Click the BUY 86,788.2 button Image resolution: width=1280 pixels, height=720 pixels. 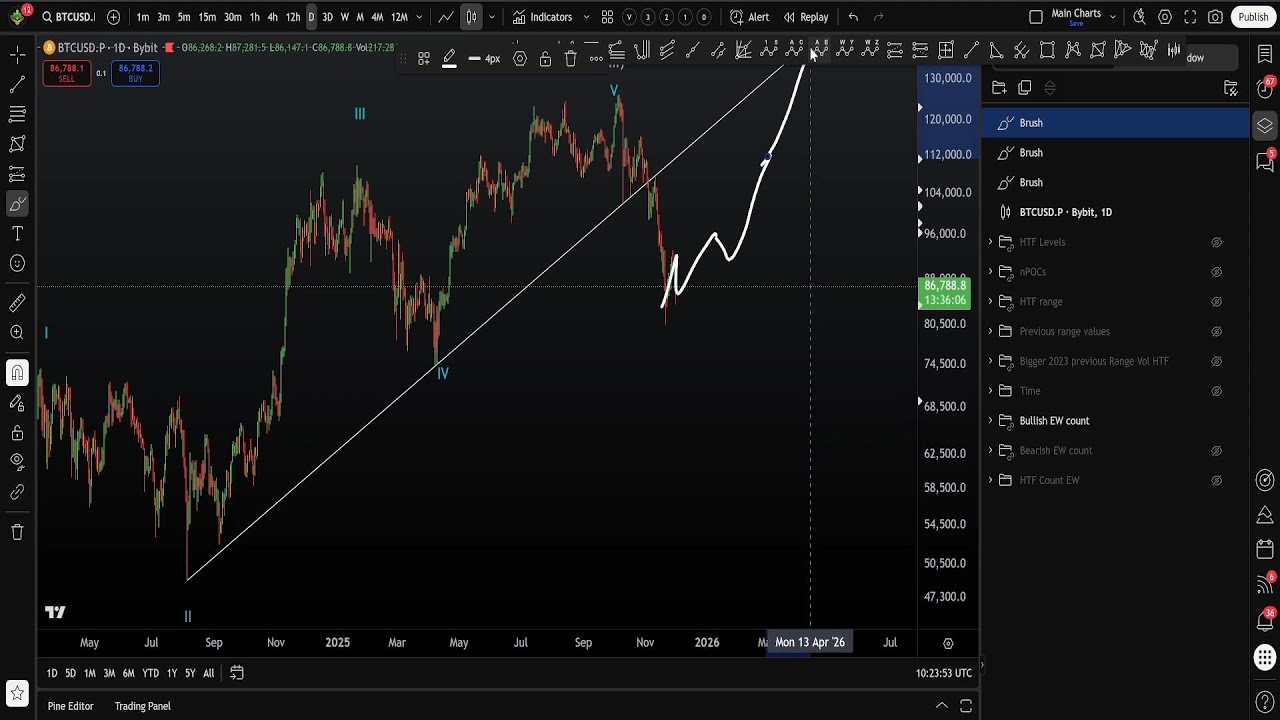pos(135,73)
